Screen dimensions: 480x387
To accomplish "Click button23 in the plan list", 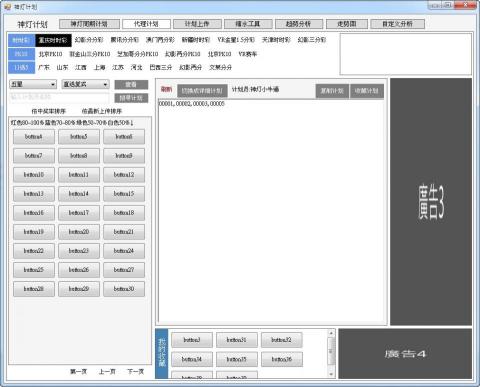I will pyautogui.click(x=79, y=251).
